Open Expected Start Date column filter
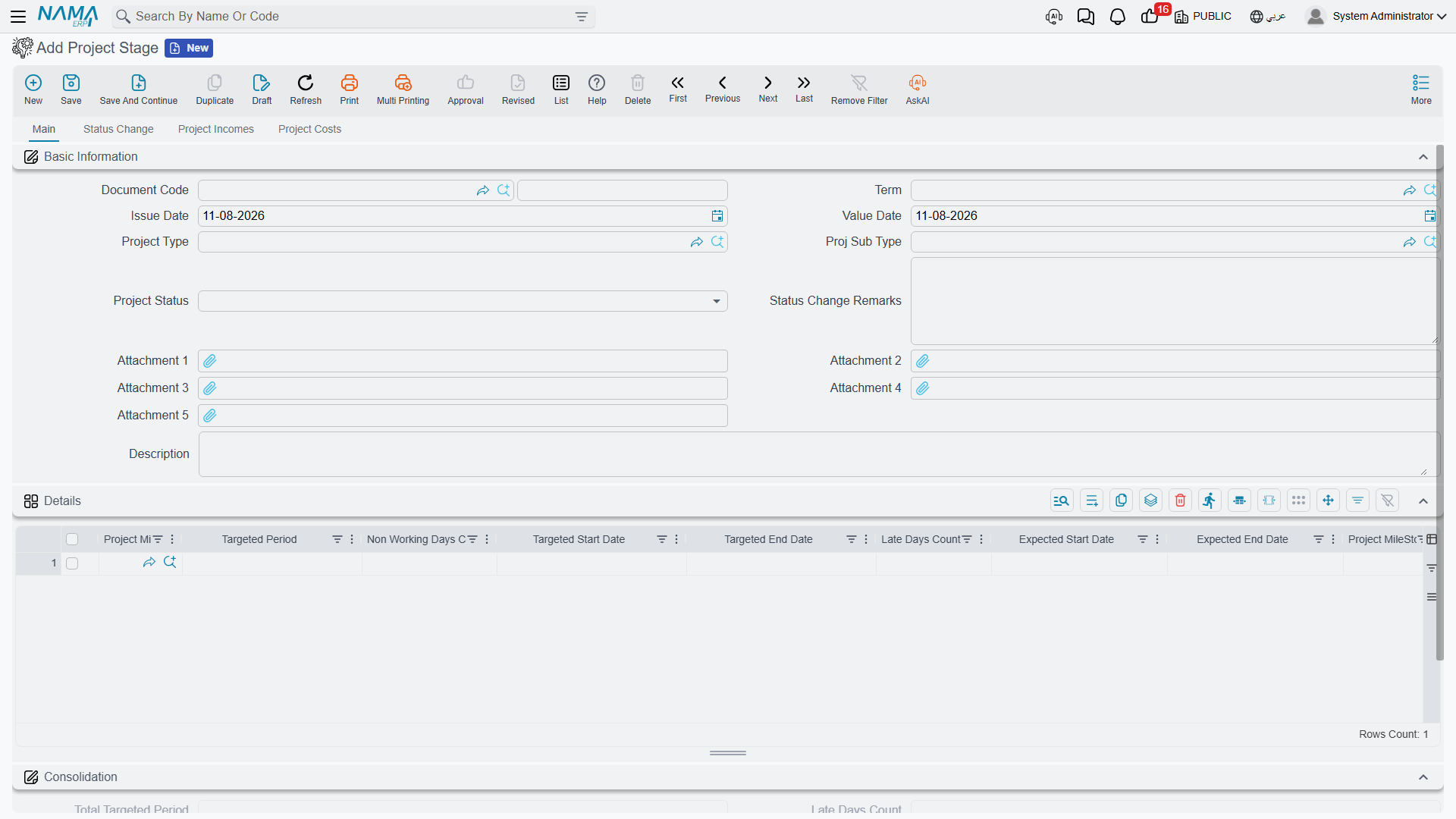Viewport: 1456px width, 819px height. click(1142, 539)
